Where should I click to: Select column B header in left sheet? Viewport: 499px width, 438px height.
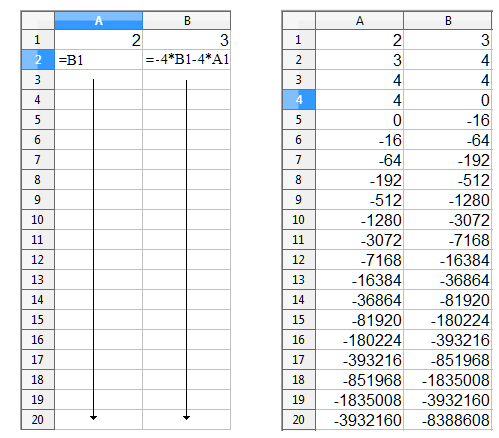click(x=187, y=21)
